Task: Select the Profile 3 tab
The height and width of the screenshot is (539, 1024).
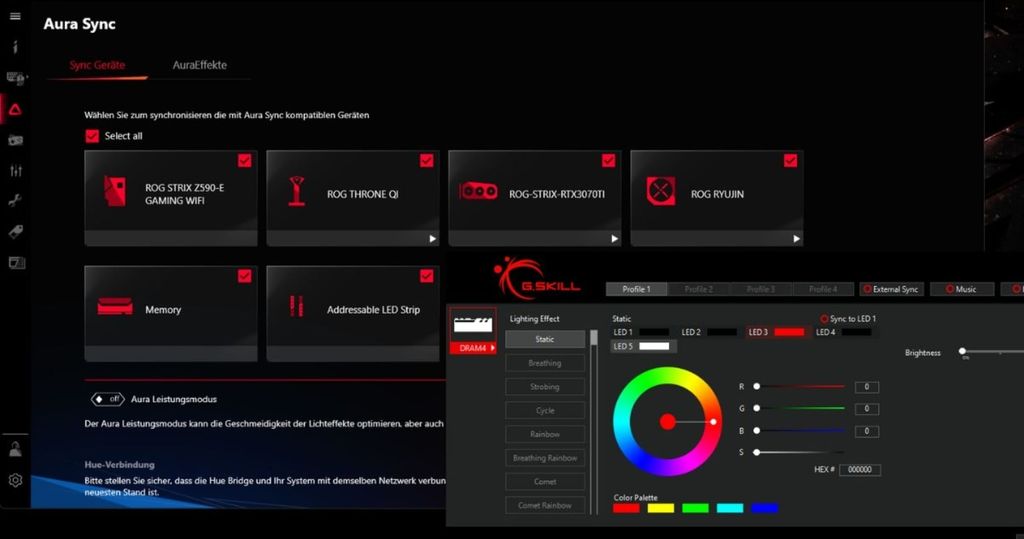Action: pyautogui.click(x=761, y=289)
